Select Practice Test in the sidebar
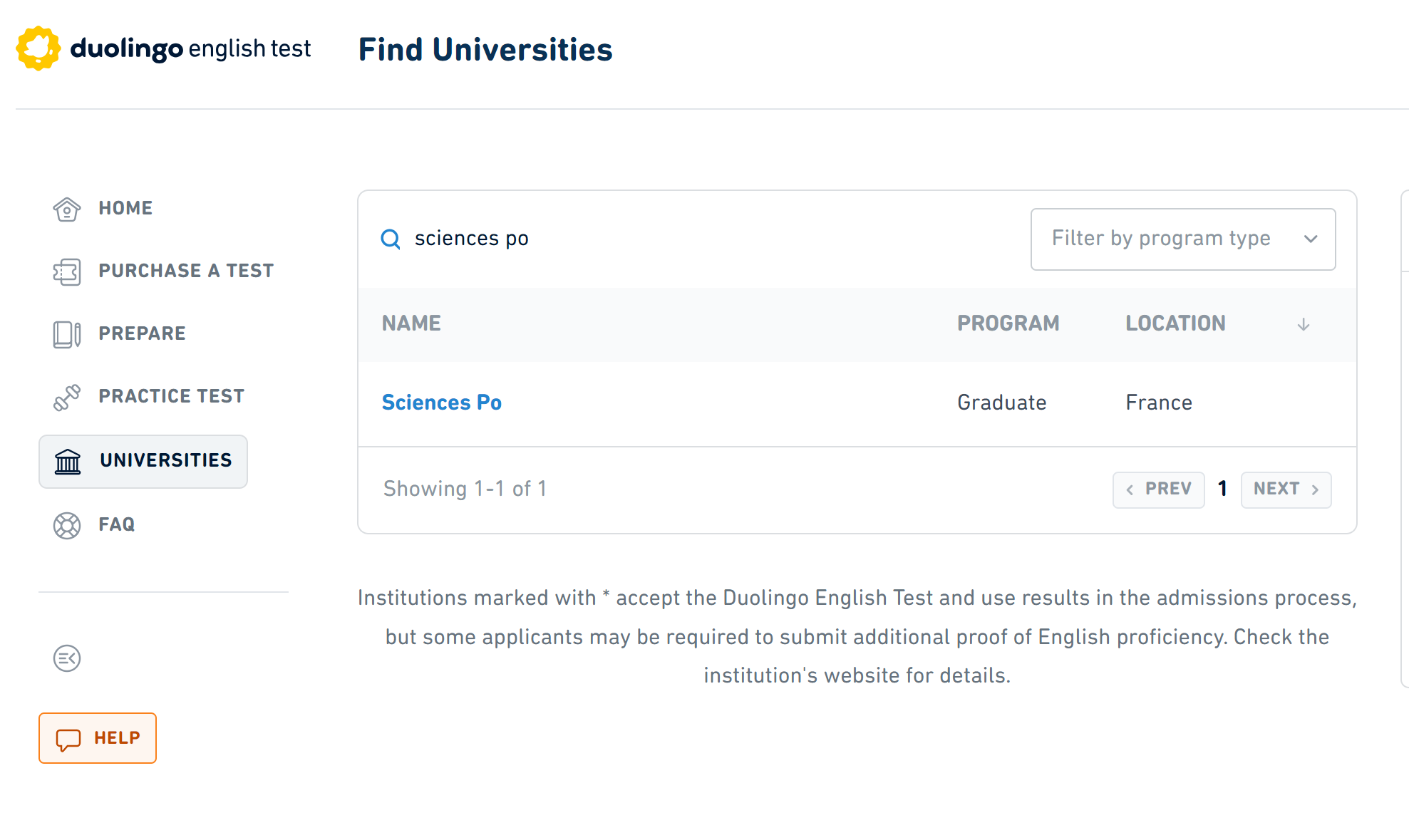Viewport: 1409px width, 840px height. 148,396
